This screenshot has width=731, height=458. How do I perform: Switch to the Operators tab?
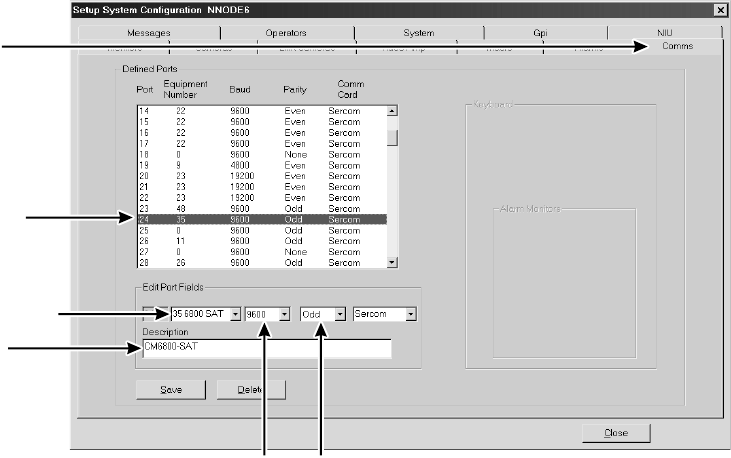tap(286, 33)
